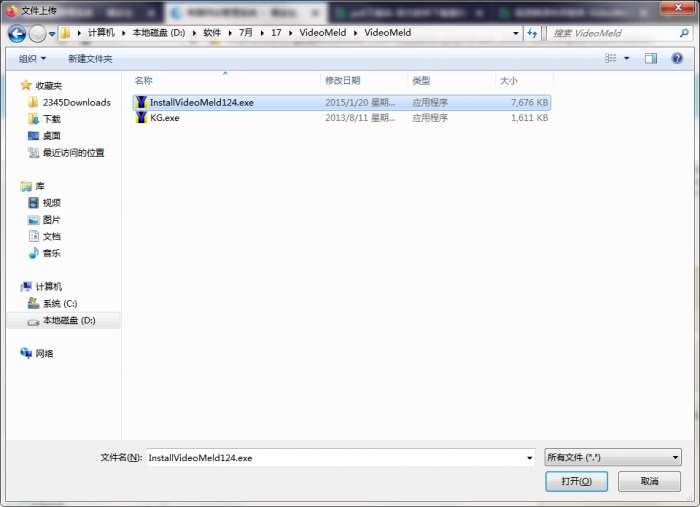Click 17 in the address breadcrumb
The image size is (700, 507).
point(276,33)
